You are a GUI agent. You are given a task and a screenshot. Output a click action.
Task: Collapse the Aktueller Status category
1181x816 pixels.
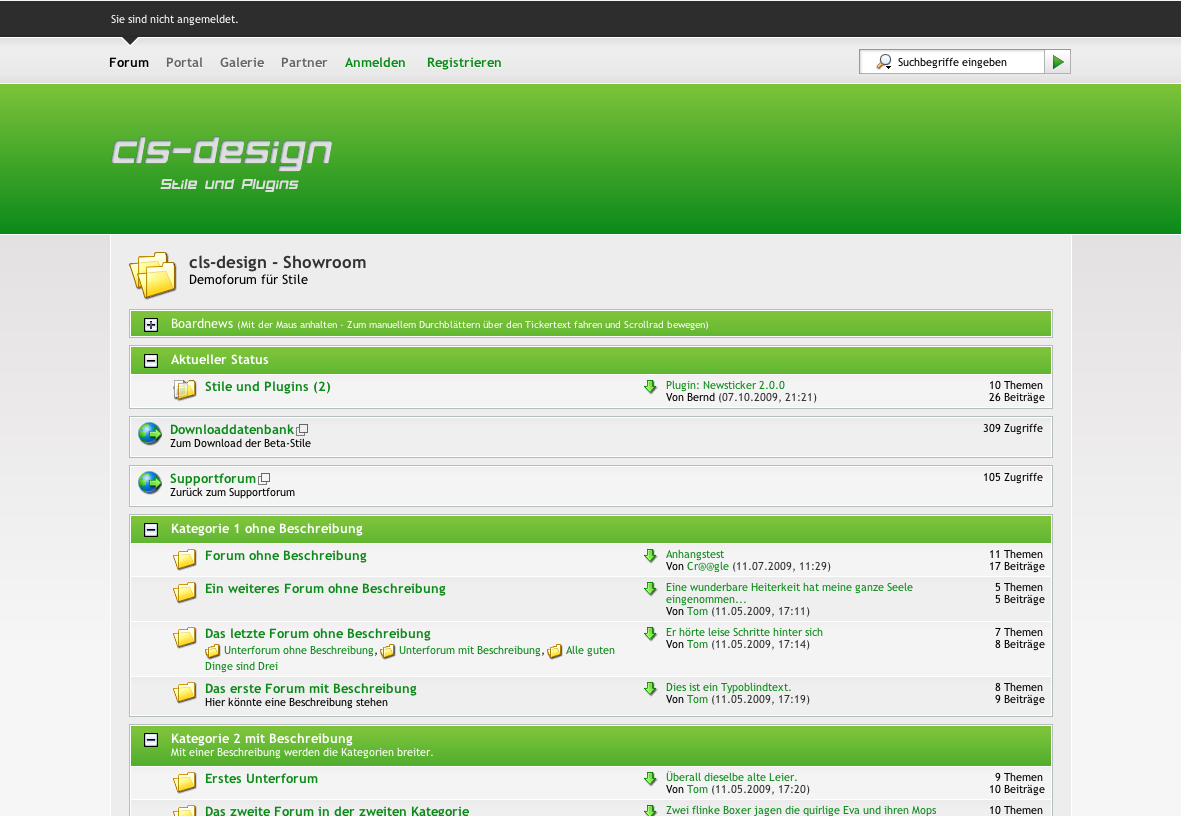coord(151,361)
